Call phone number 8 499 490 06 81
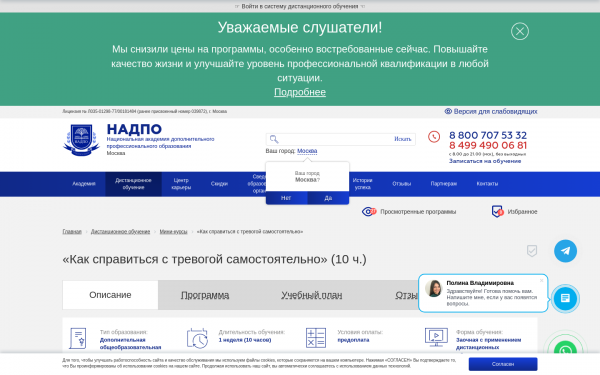The height and width of the screenshot is (375, 600). (488, 145)
